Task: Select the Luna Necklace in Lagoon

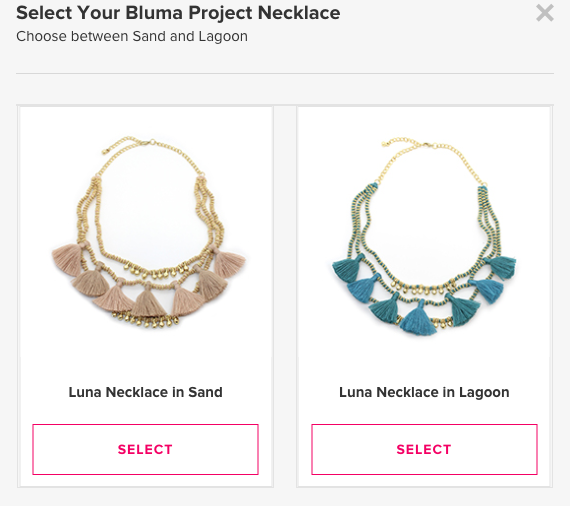Action: [x=424, y=449]
